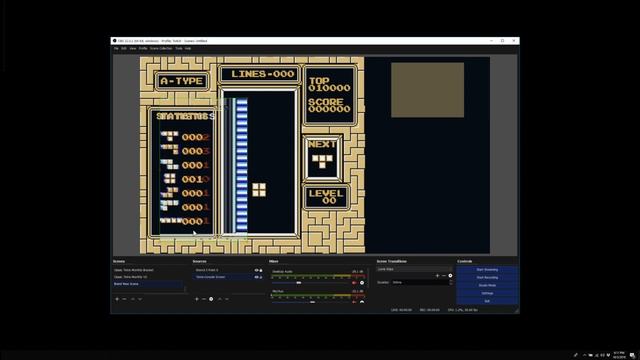The height and width of the screenshot is (360, 640).
Task: Open the Profile menu
Action: click(143, 48)
